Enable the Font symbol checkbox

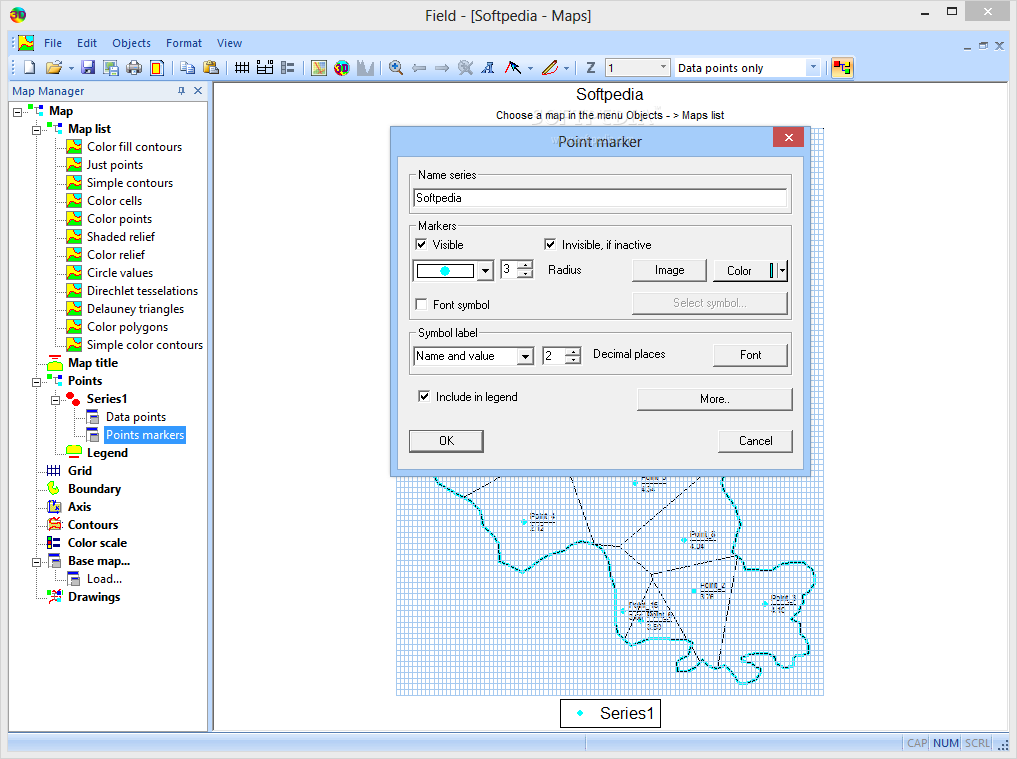point(421,304)
